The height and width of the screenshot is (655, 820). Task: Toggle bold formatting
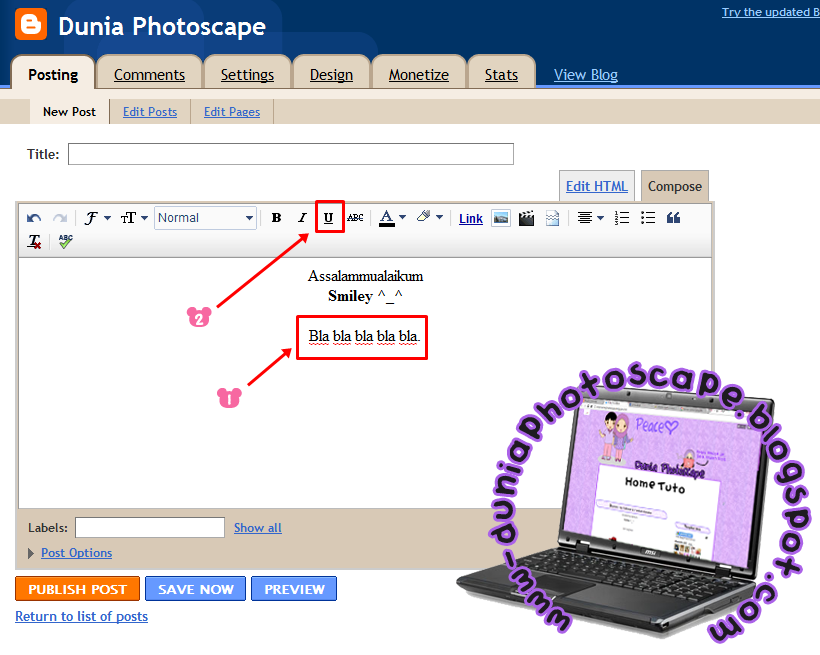(277, 218)
